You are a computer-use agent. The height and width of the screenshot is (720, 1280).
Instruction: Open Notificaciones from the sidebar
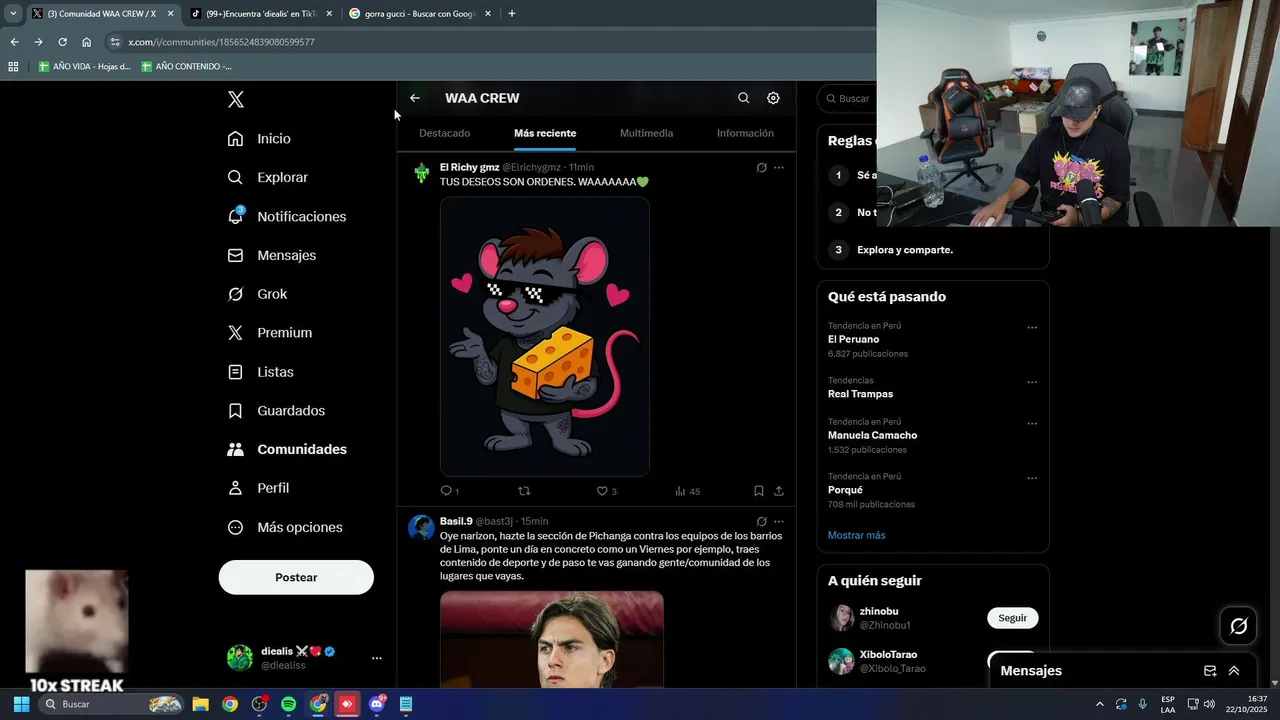pos(286,216)
